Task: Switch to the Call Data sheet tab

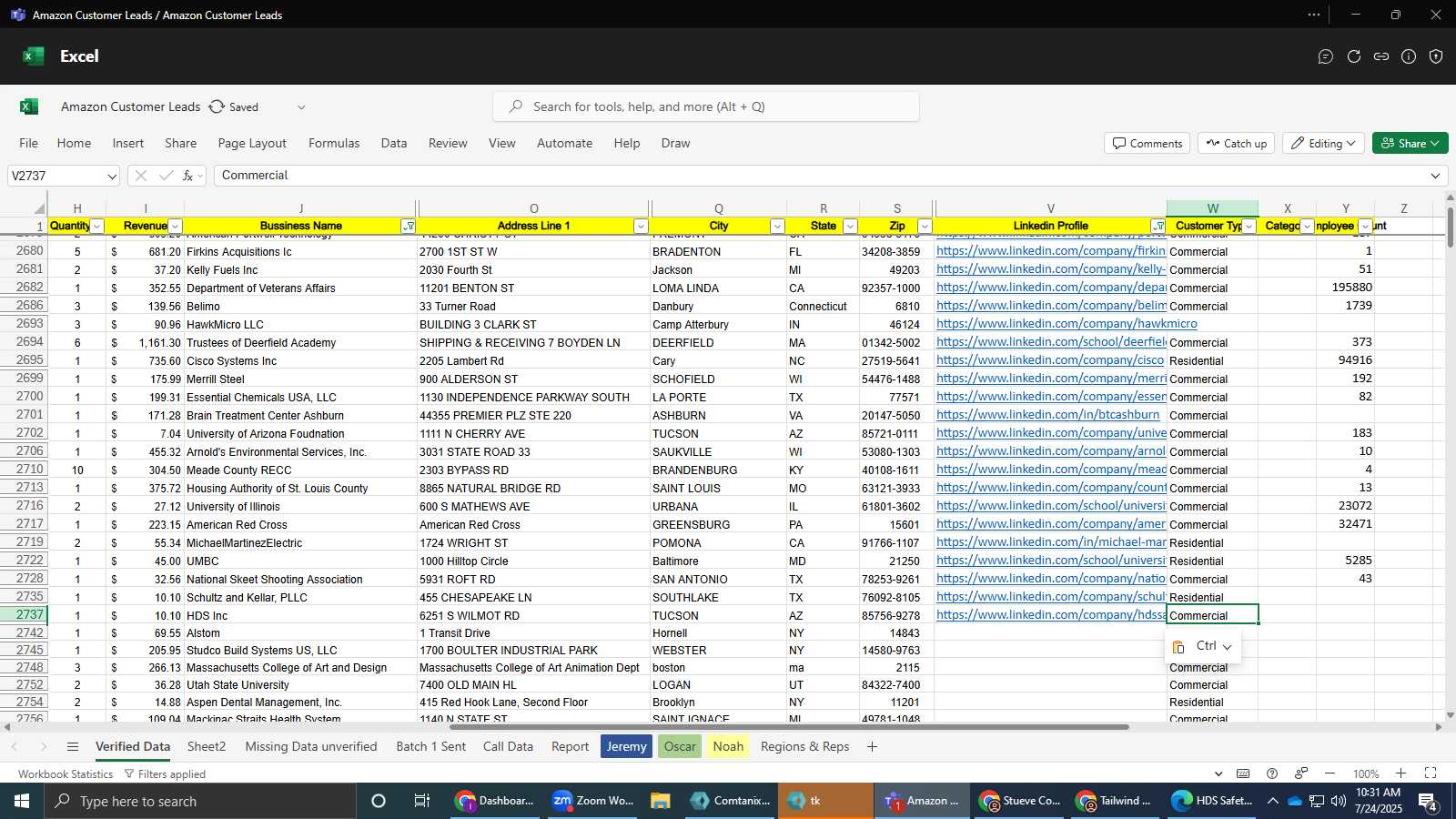Action: [508, 746]
